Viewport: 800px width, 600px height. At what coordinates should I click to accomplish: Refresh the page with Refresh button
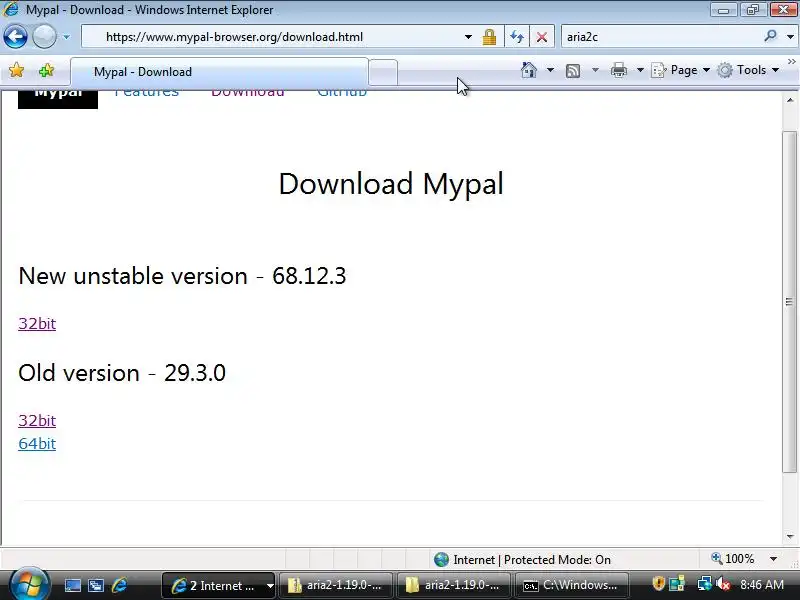click(517, 37)
